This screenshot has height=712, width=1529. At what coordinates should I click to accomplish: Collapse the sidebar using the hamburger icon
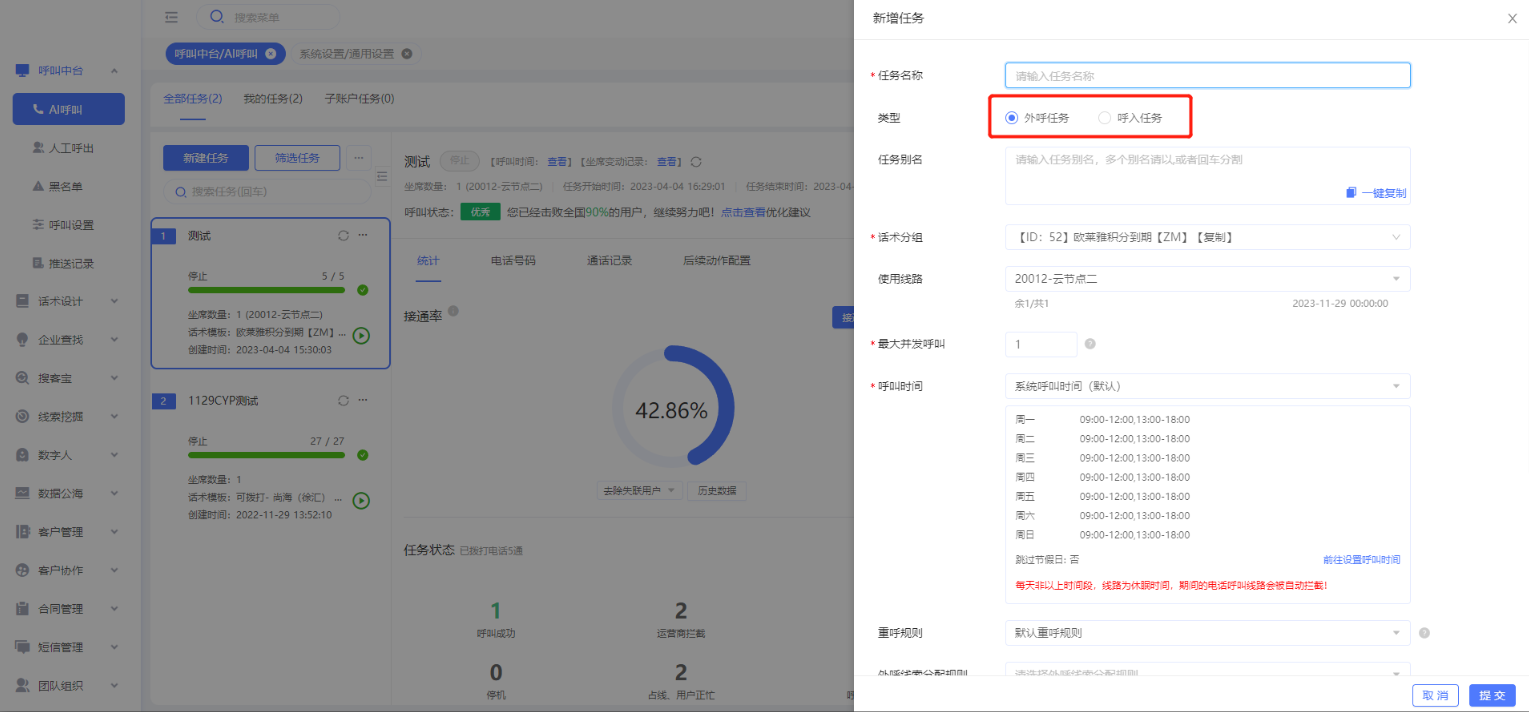click(172, 17)
